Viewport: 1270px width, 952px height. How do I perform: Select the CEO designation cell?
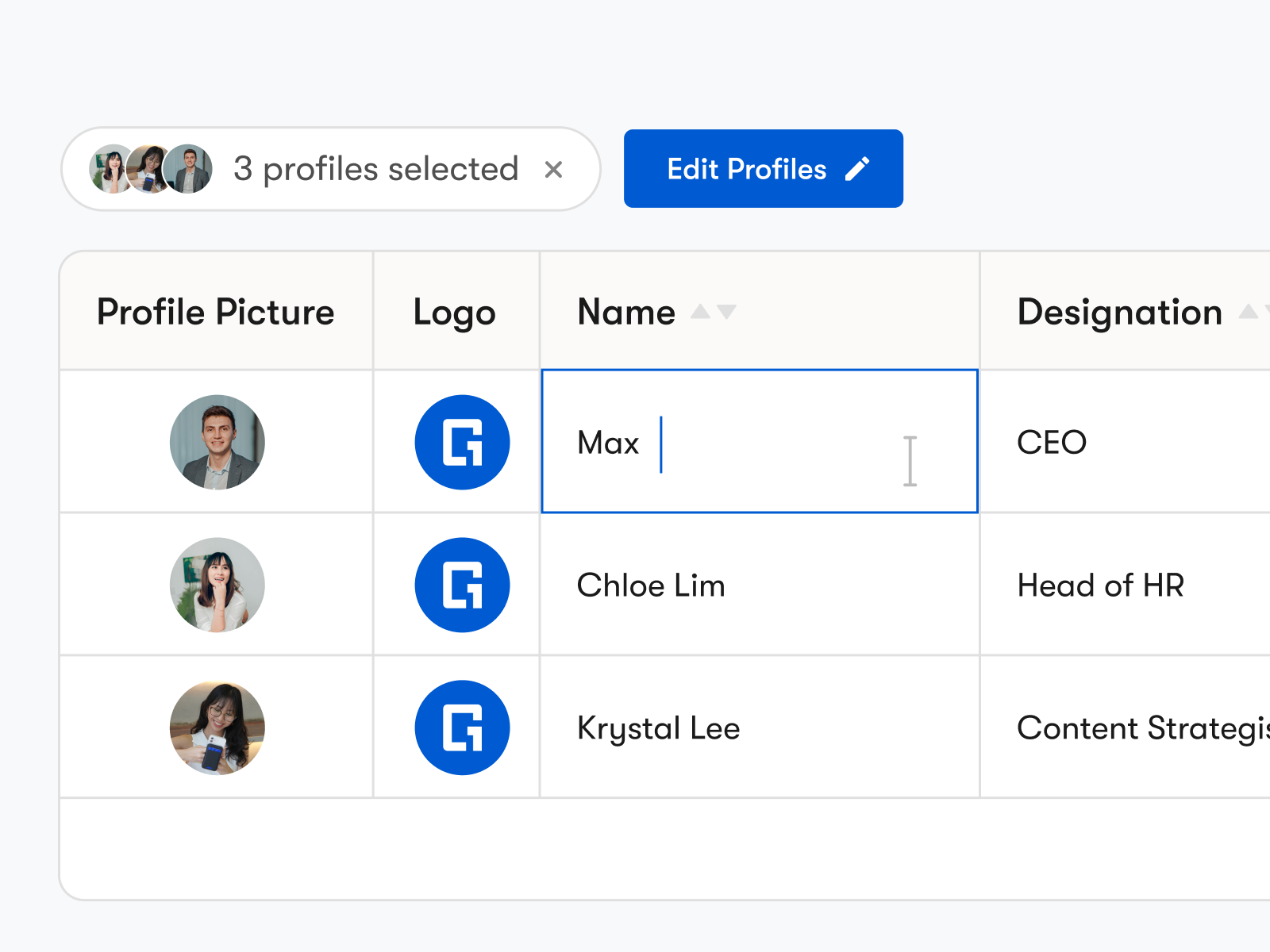coord(1126,442)
